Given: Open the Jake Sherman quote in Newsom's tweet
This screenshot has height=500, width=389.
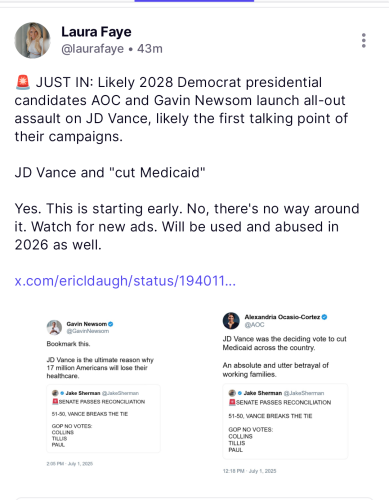Looking at the screenshot, I should coord(103,419).
